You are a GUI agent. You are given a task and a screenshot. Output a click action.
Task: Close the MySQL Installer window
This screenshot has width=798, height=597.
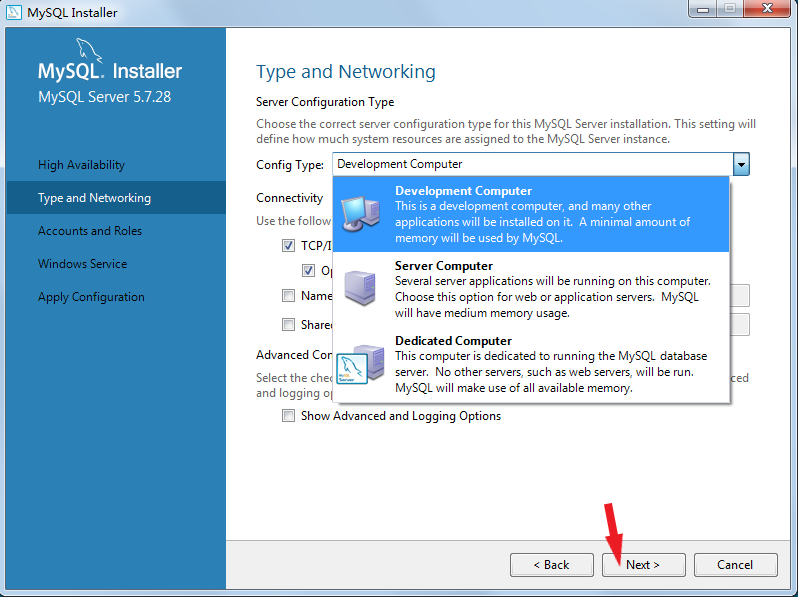click(x=767, y=9)
